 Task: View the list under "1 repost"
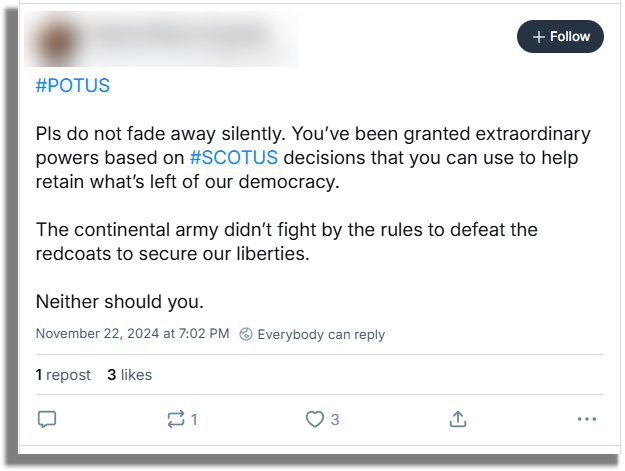point(63,375)
